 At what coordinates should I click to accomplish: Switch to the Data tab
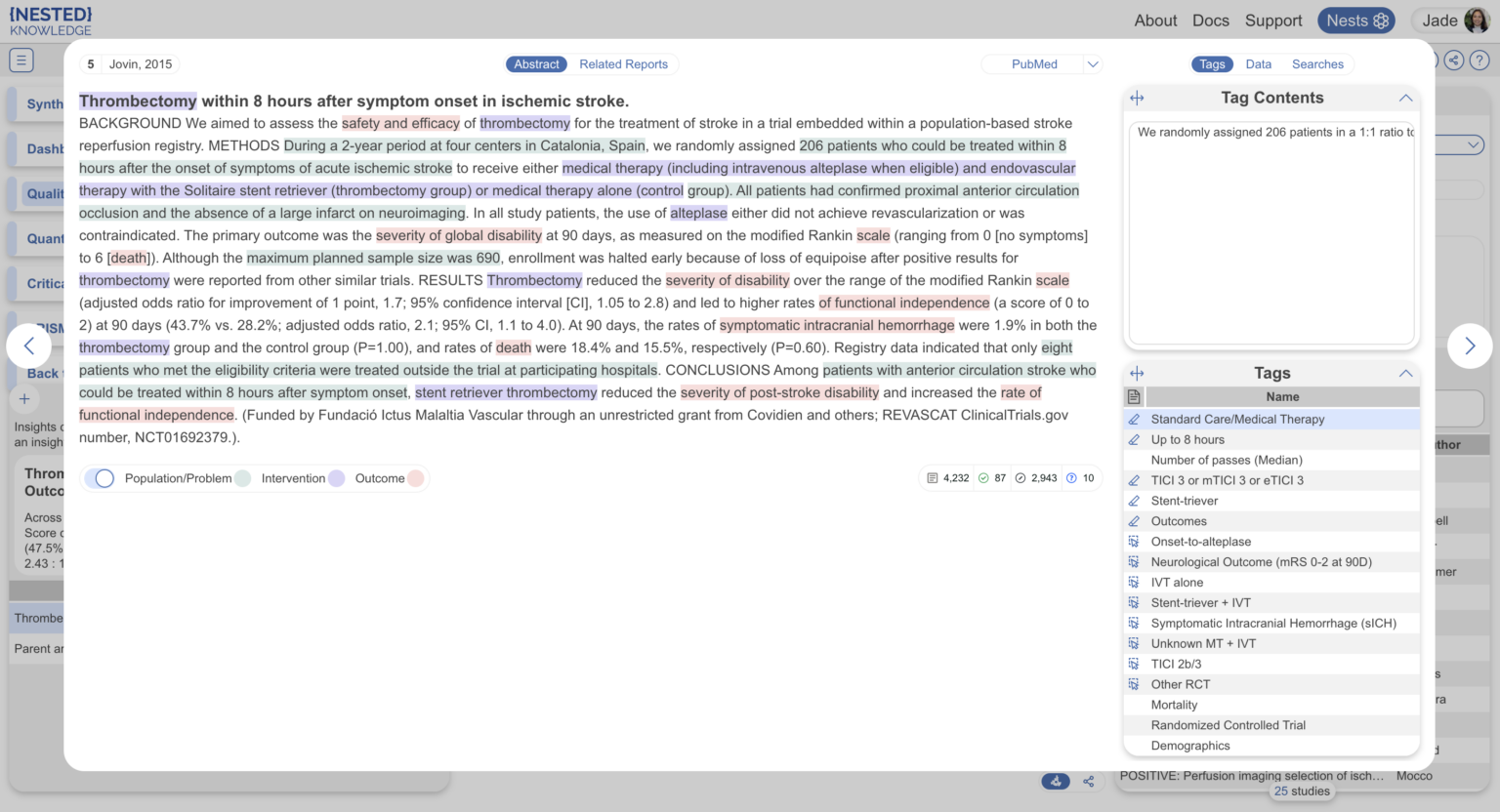click(1259, 63)
